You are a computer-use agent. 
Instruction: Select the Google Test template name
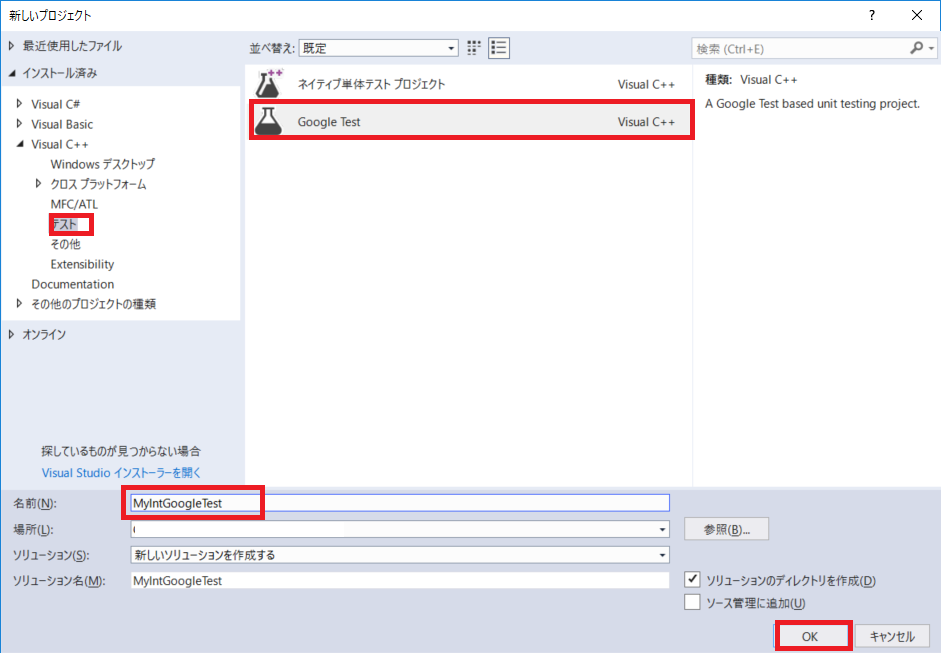pos(329,122)
